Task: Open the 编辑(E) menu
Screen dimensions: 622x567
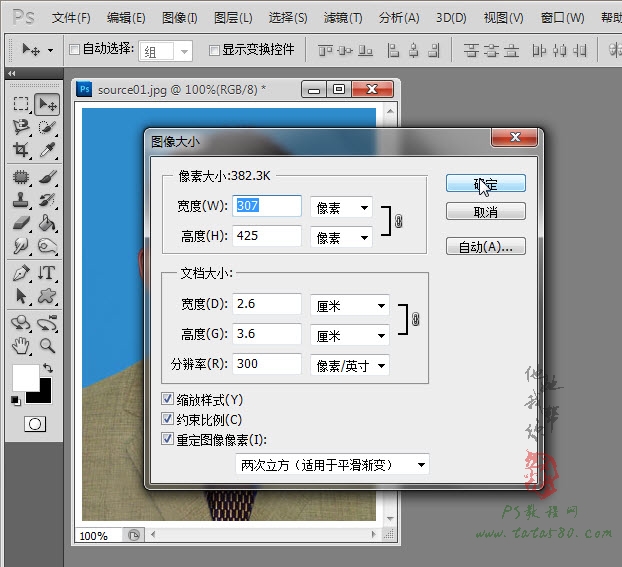Action: pyautogui.click(x=126, y=18)
